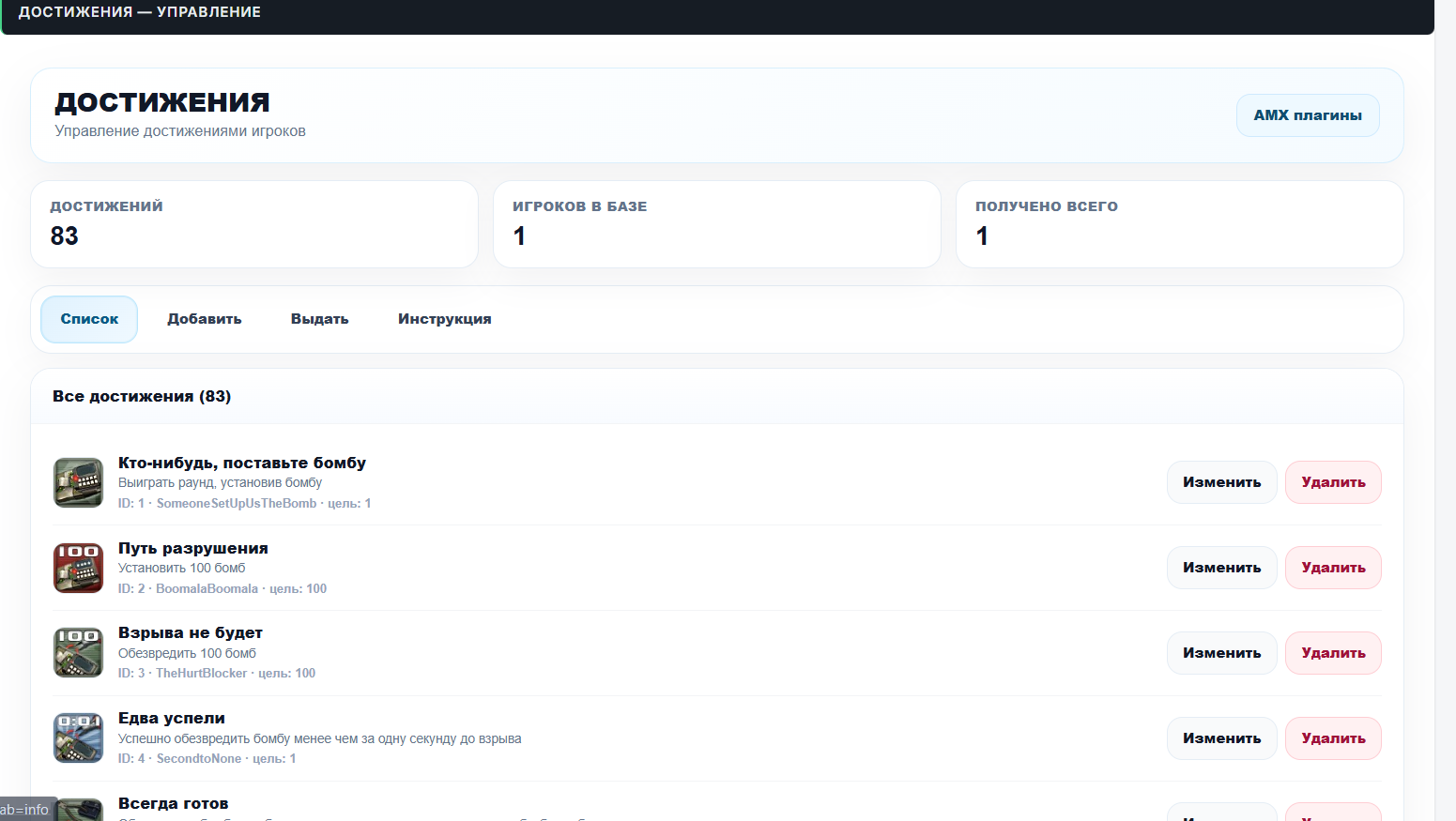The image size is (1456, 821).
Task: Edit the Взрыва не будет achievement
Action: (x=1222, y=653)
